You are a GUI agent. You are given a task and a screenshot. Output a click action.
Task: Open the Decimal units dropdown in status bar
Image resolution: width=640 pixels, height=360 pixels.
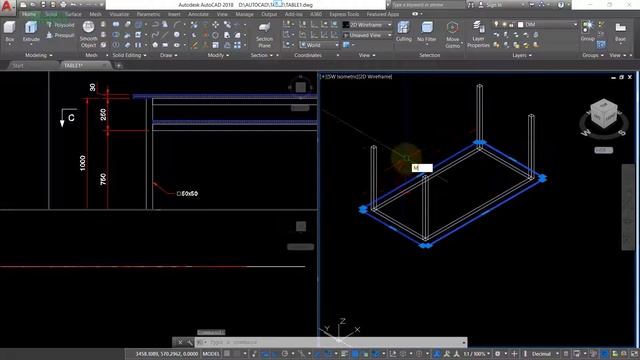(545, 354)
